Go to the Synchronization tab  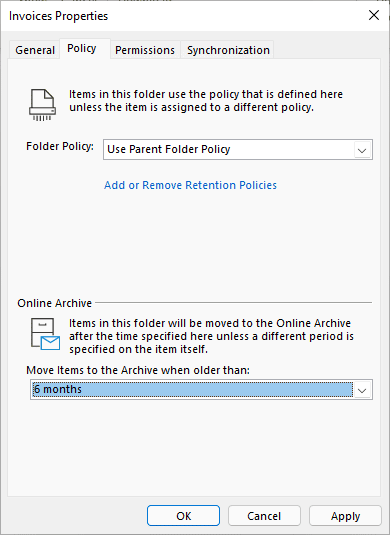tap(228, 50)
